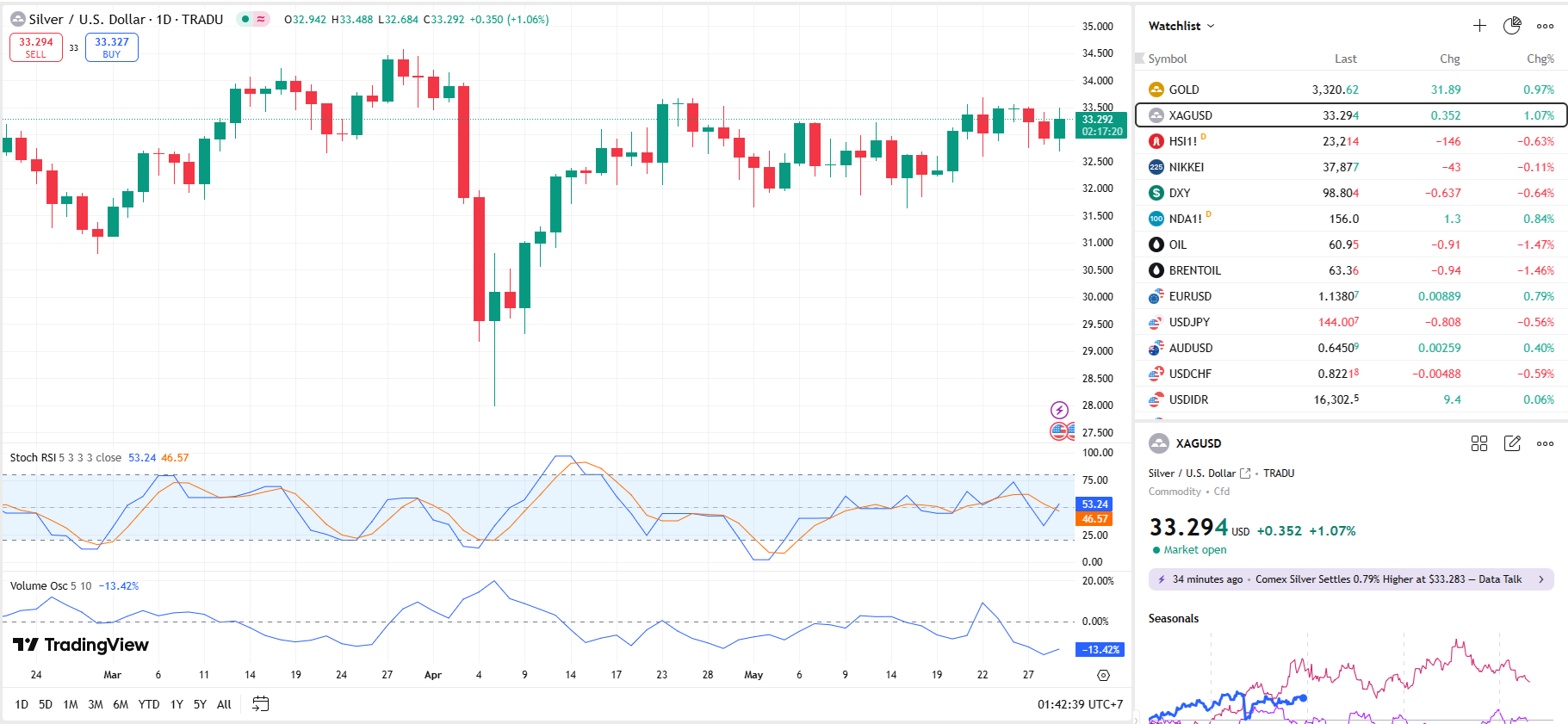The width and height of the screenshot is (1568, 724).
Task: Toggle the pink approximation data indicator
Action: click(261, 19)
